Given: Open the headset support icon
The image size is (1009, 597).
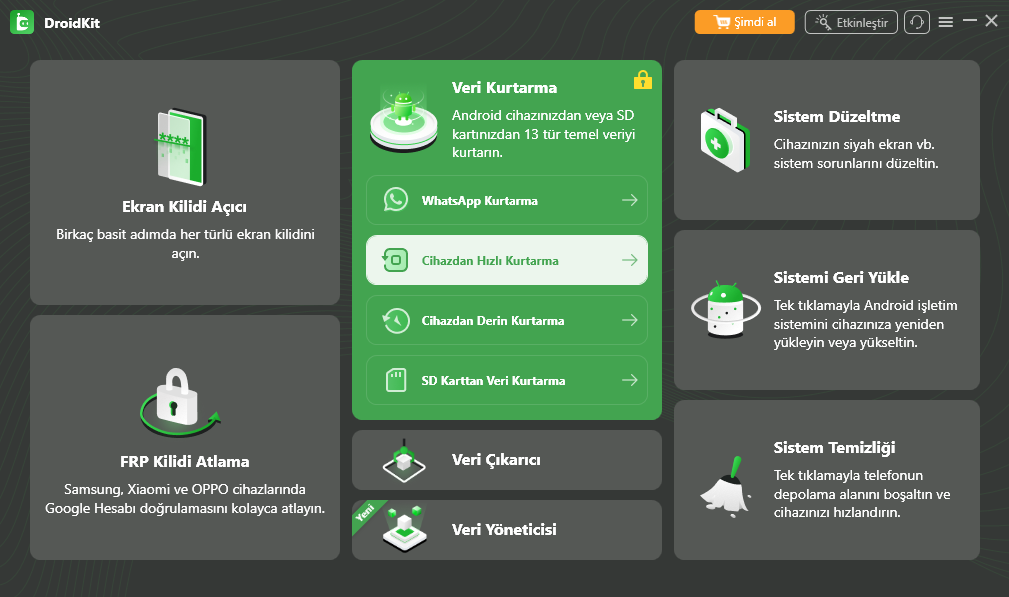Looking at the screenshot, I should coord(916,22).
